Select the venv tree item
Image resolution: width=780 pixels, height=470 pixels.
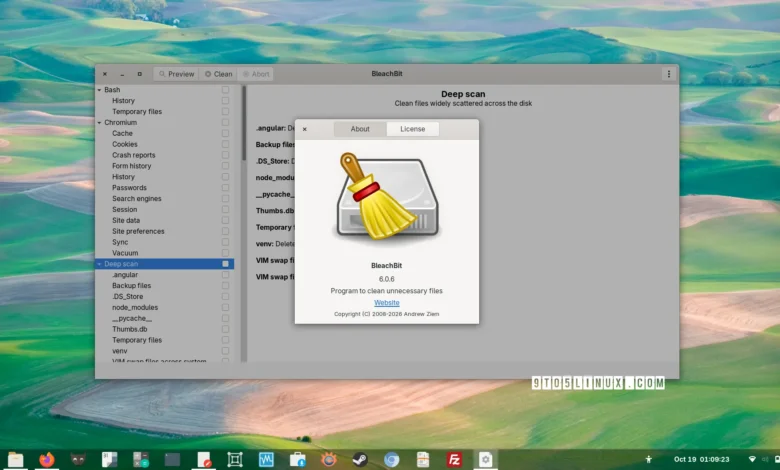[x=119, y=351]
